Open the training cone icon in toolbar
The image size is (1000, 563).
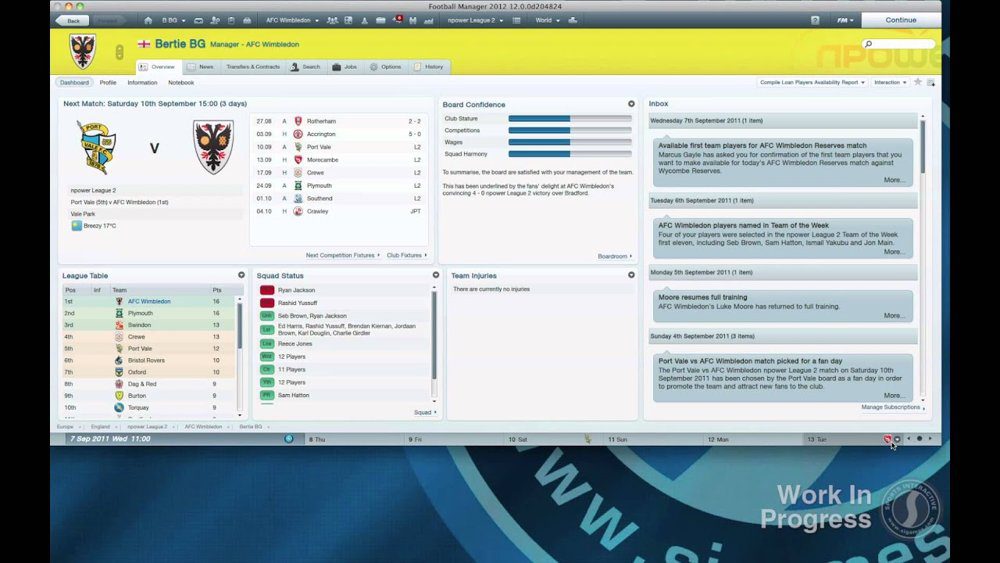click(x=364, y=20)
